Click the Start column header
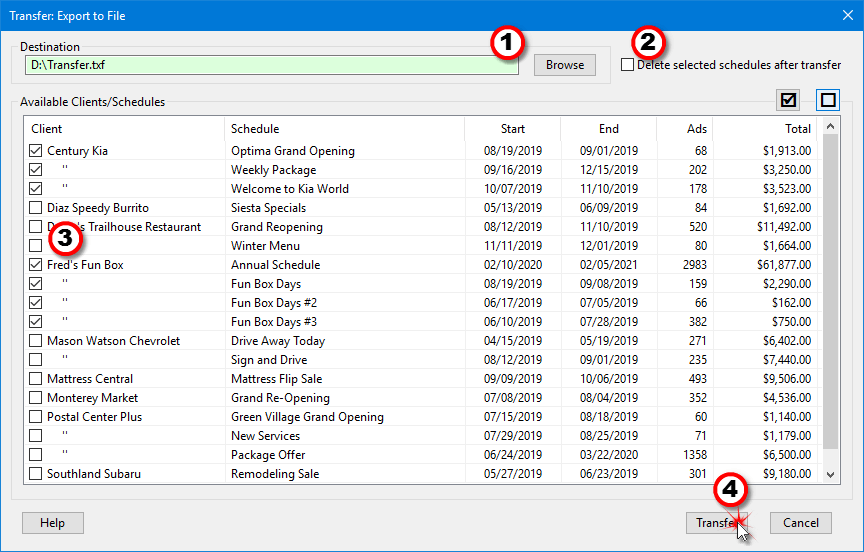 [512, 129]
